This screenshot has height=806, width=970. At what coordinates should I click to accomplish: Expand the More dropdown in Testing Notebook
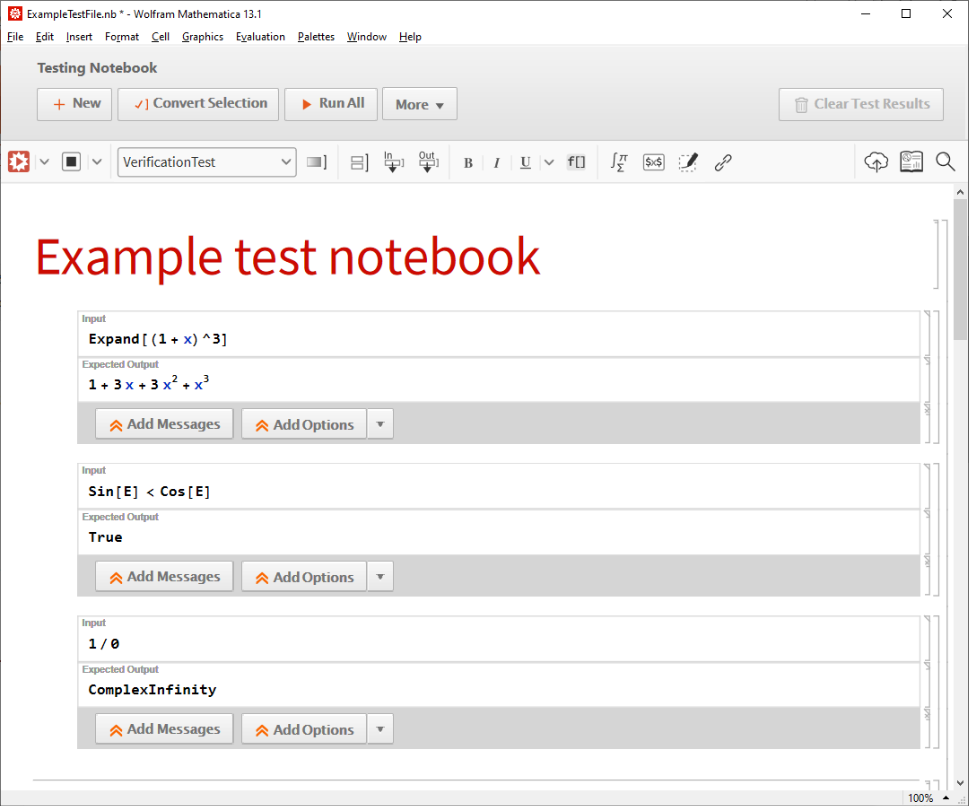[x=419, y=104]
